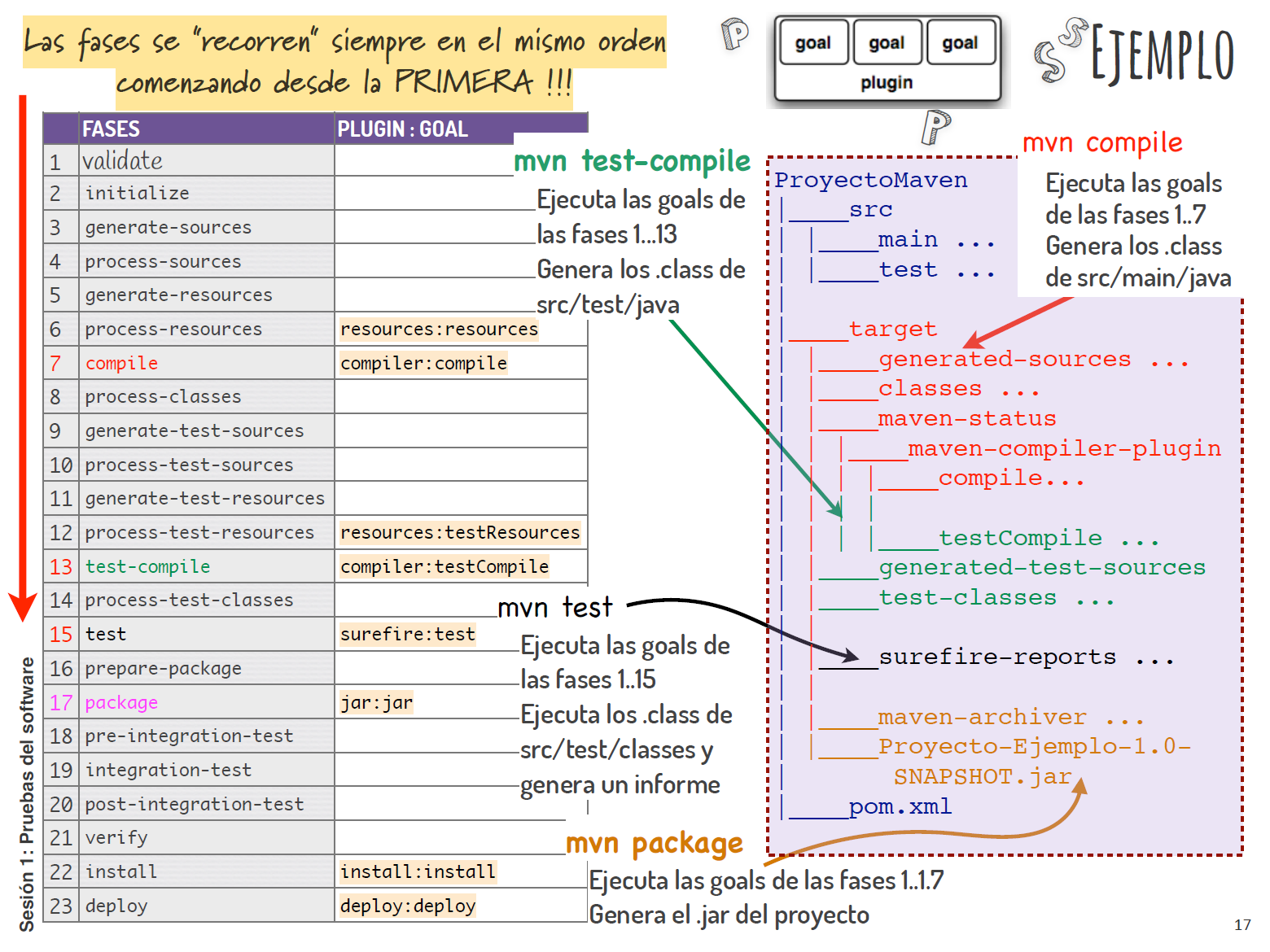Viewport: 1270px width, 952px height.
Task: Select the first goal box in the plugin diagram
Action: pyautogui.click(x=812, y=43)
